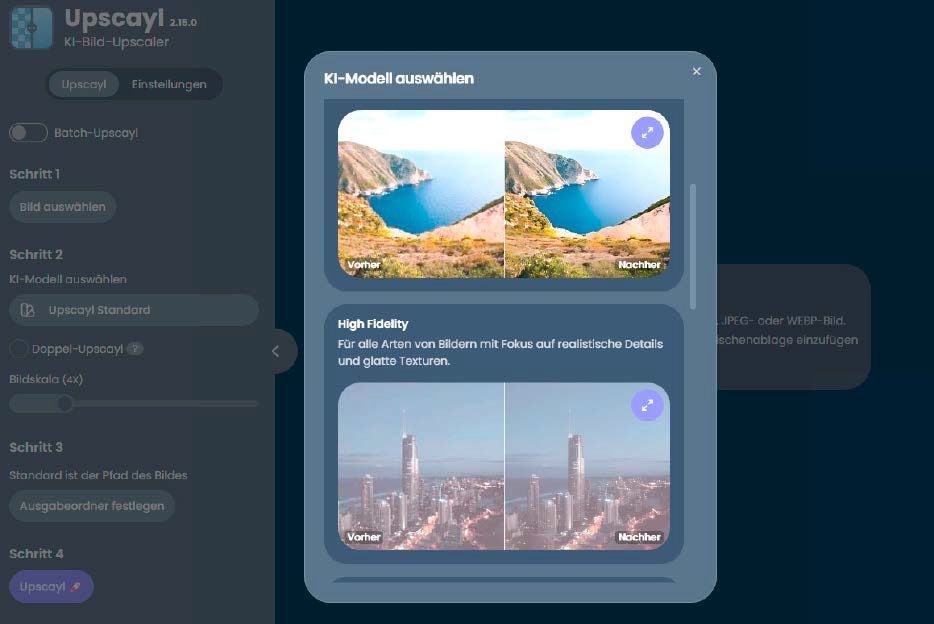Click the Doppel-Upscayl help question mark
934x624 pixels.
(x=135, y=349)
